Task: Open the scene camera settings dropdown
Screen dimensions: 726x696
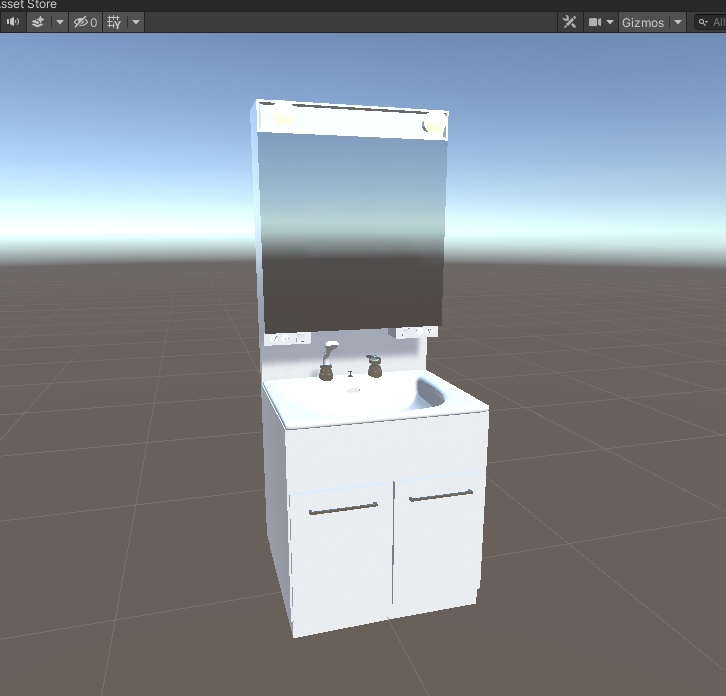Action: (601, 22)
